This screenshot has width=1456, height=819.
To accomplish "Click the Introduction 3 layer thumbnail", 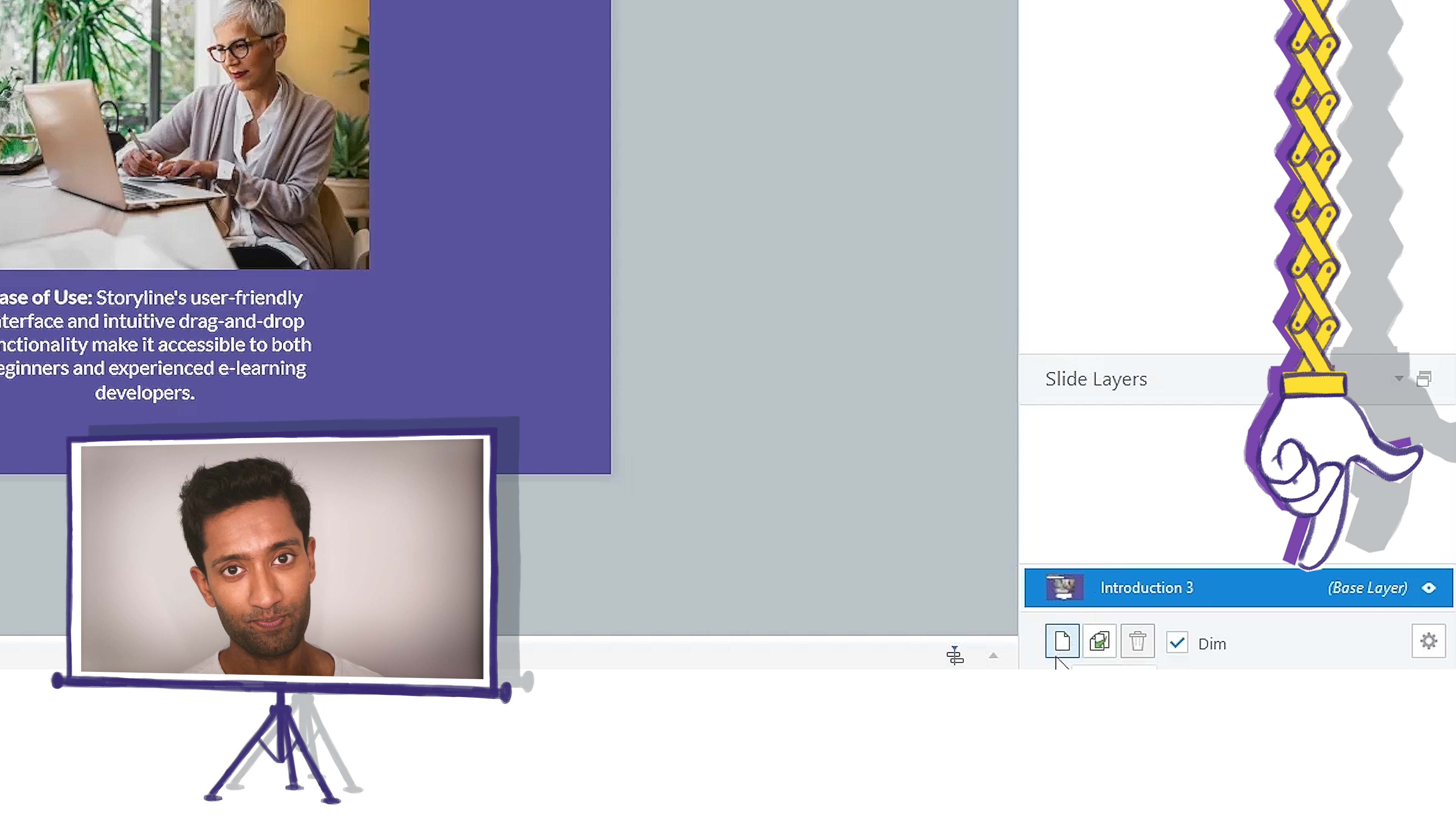I will [x=1063, y=587].
